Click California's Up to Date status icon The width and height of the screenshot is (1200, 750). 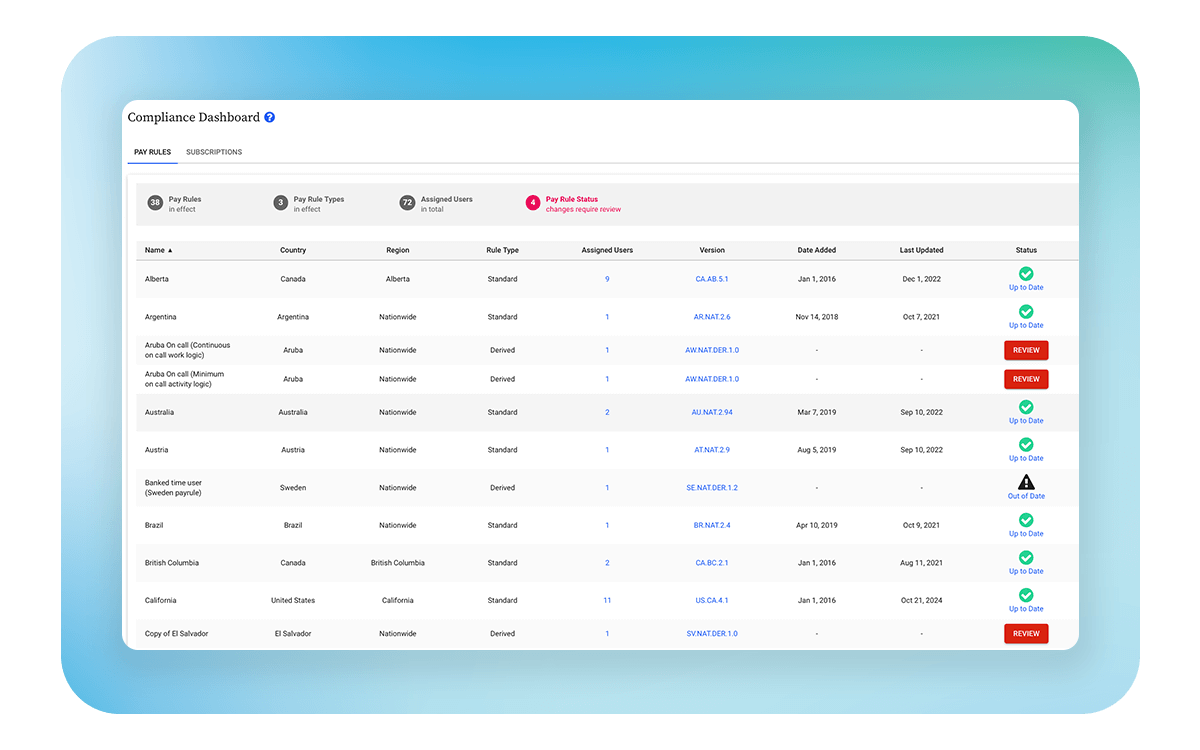coord(1026,594)
